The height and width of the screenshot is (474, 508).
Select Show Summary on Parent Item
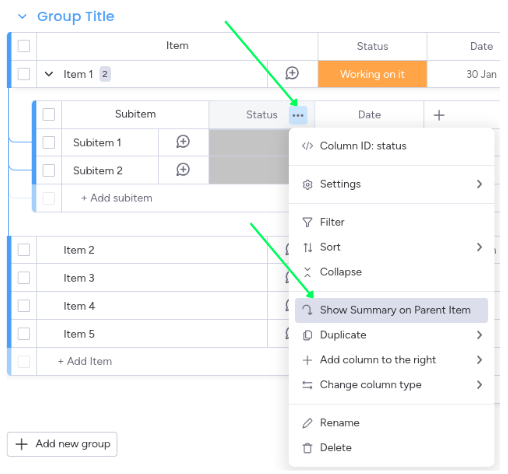click(391, 310)
